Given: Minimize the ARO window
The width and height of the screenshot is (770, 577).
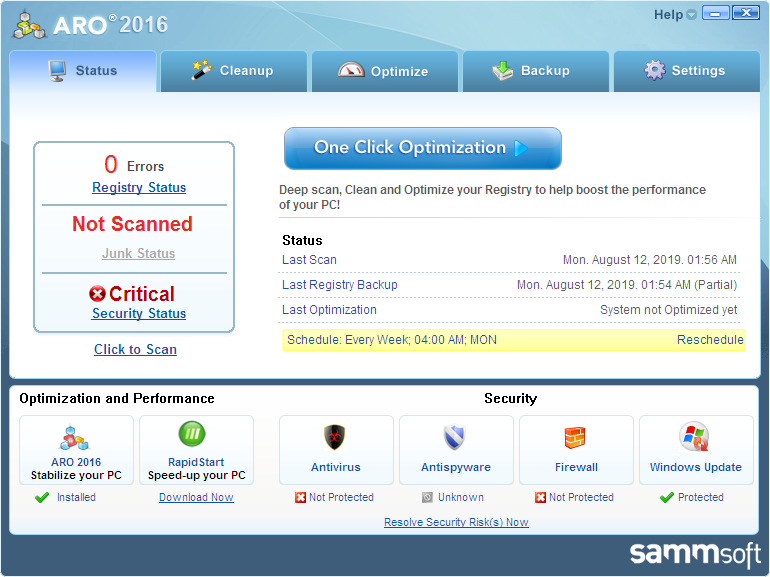Looking at the screenshot, I should (x=715, y=13).
